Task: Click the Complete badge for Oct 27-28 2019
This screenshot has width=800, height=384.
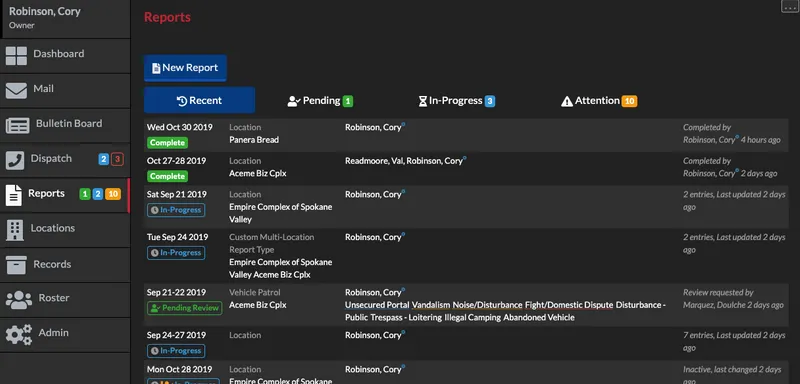Action: 167,176
